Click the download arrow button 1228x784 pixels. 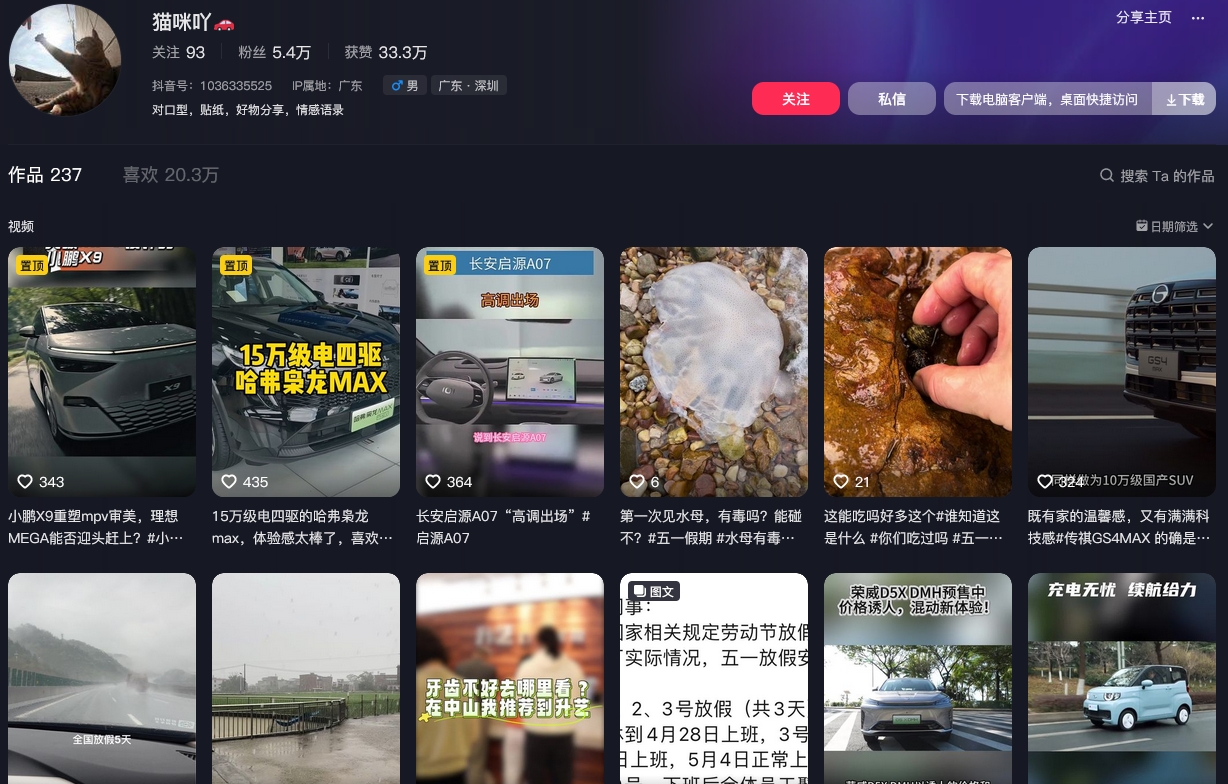pos(1184,99)
